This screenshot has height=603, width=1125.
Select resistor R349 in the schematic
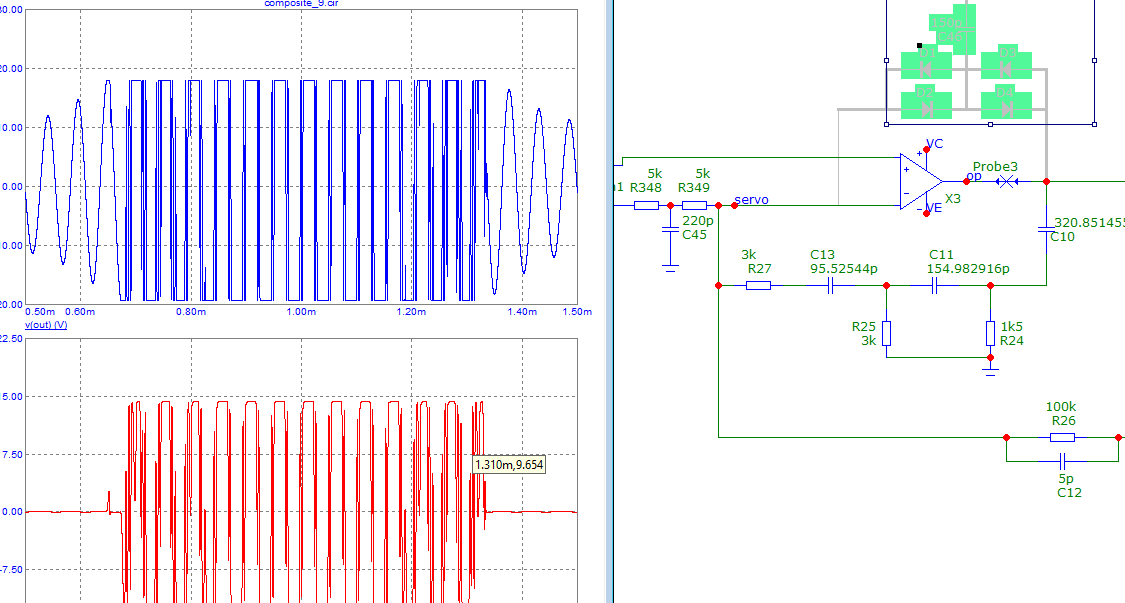695,205
